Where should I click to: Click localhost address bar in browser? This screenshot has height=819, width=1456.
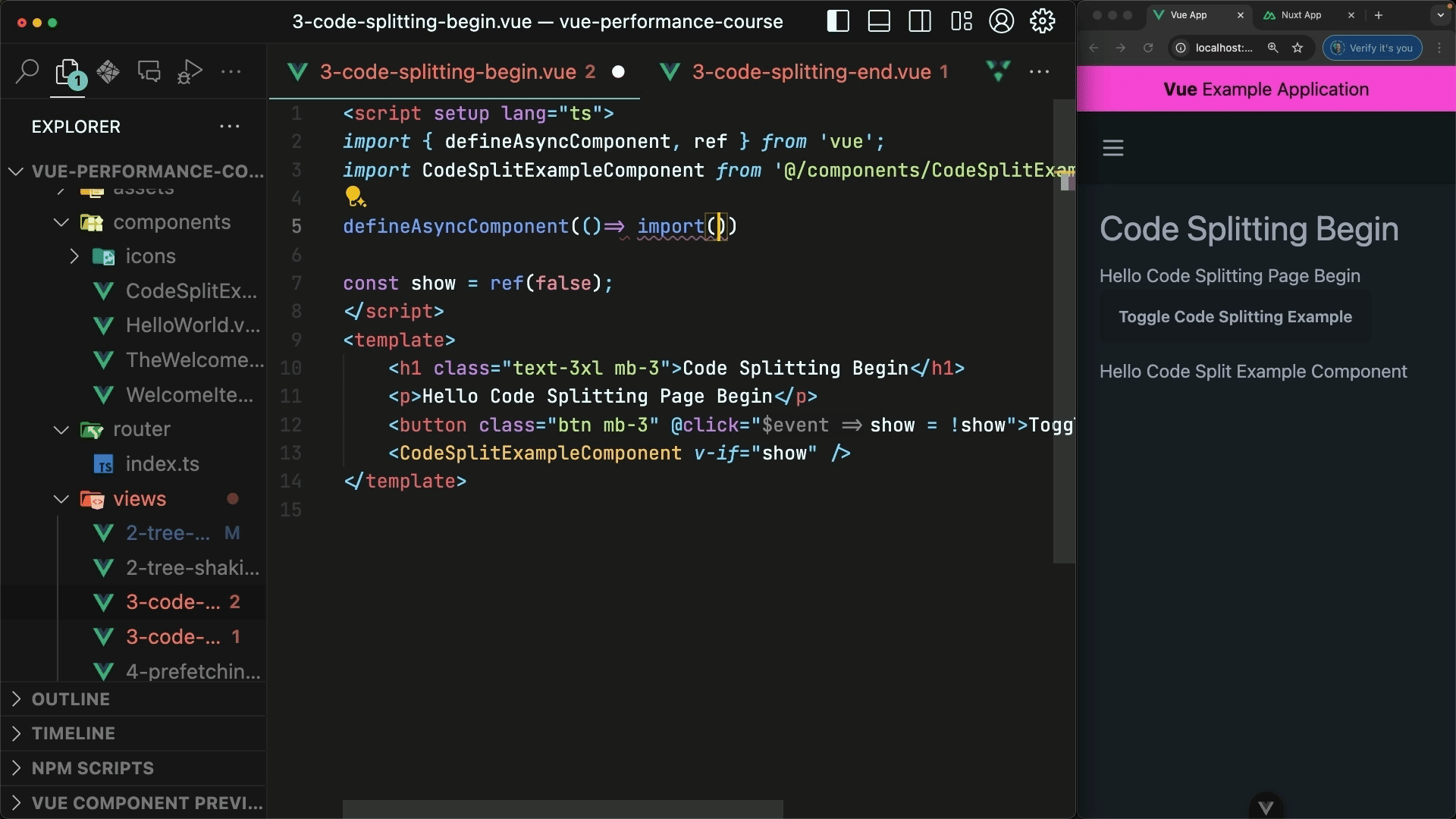point(1224,48)
